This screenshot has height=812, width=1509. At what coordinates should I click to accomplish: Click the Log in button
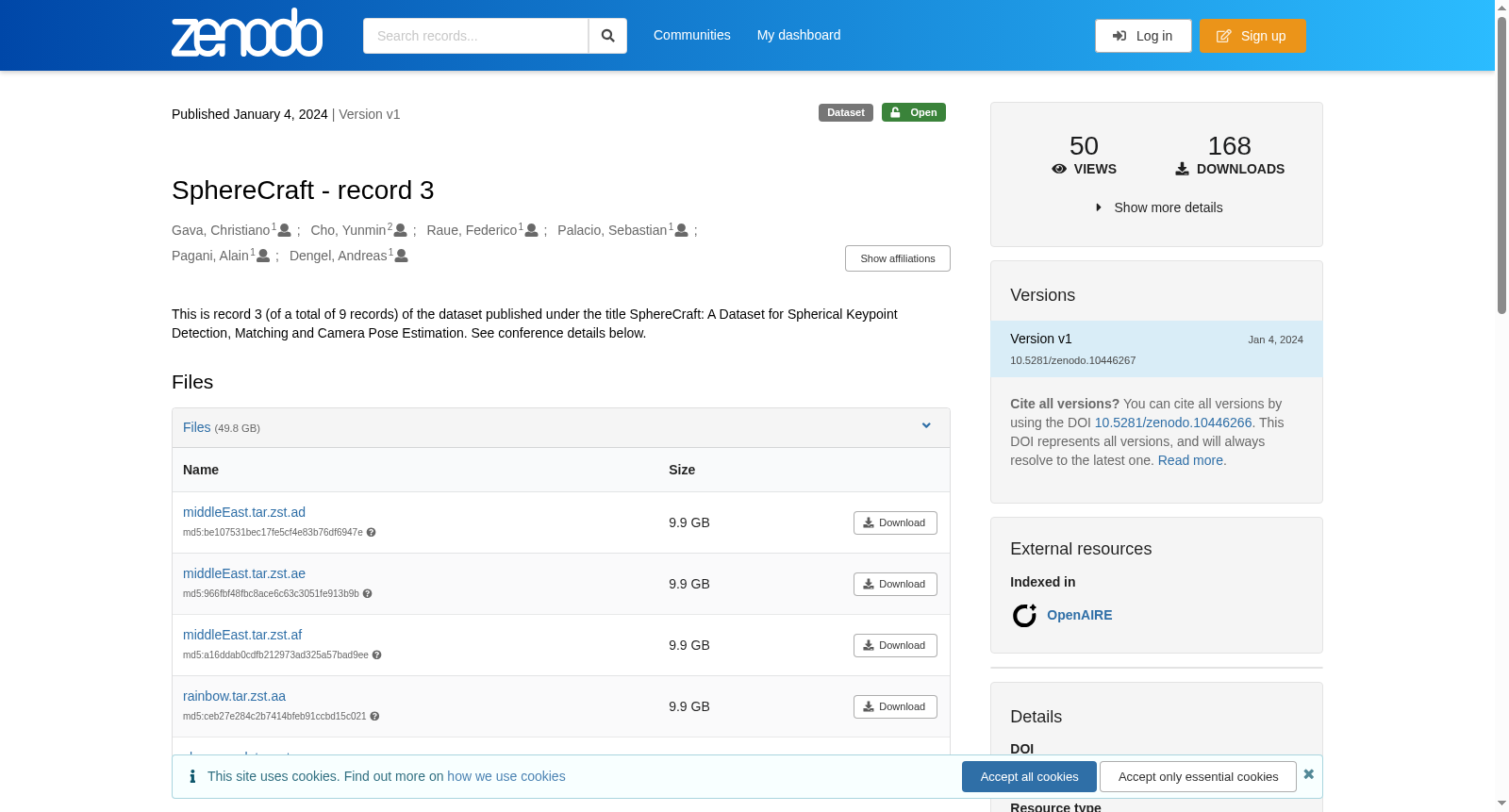coord(1143,36)
